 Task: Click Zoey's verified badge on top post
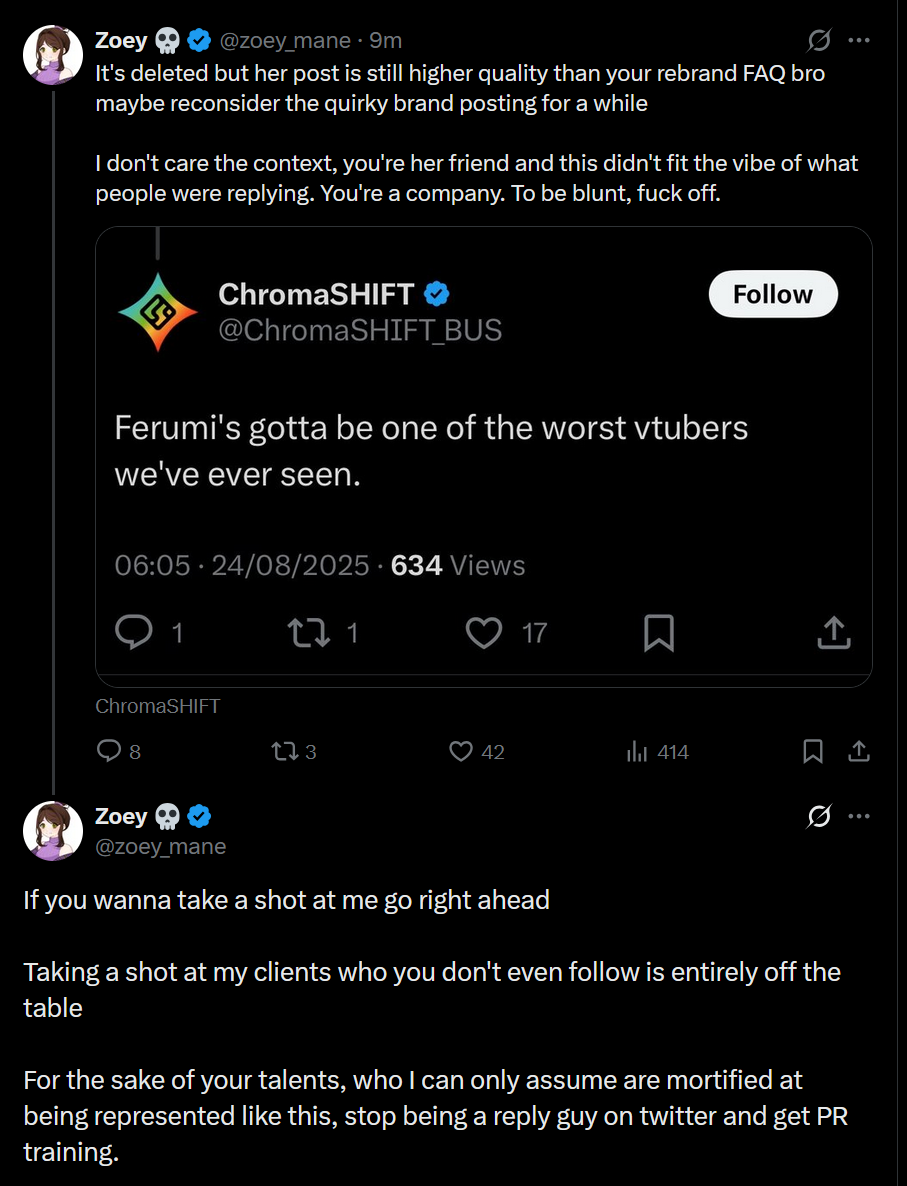[200, 41]
